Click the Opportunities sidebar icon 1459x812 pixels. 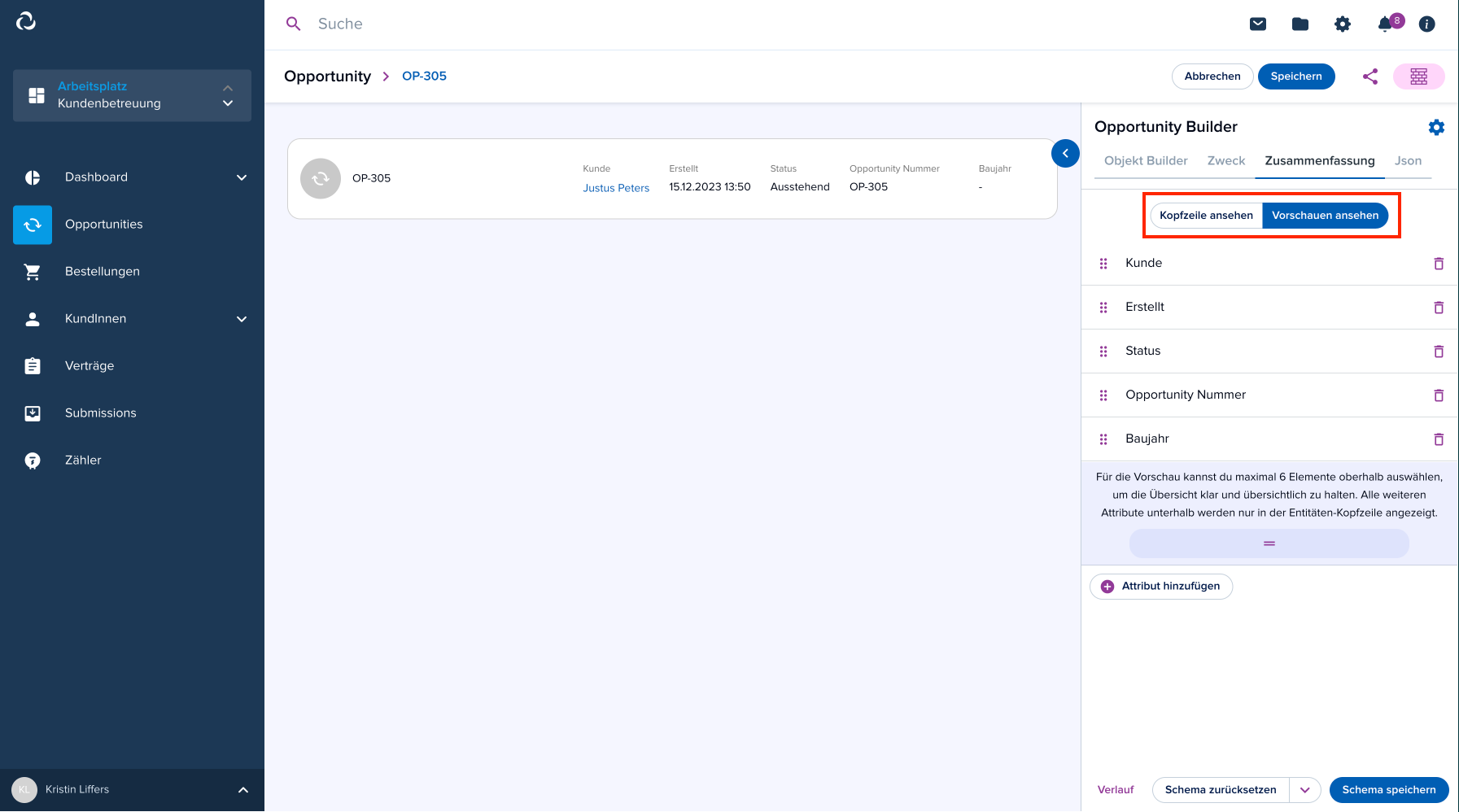pos(33,225)
